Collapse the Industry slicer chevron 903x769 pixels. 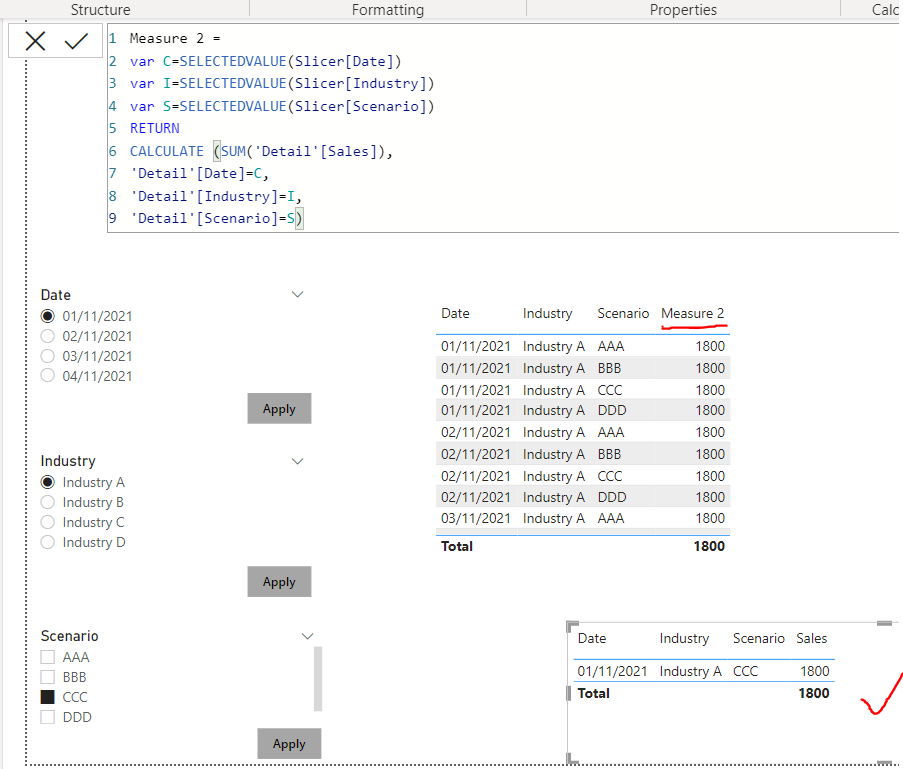pyautogui.click(x=297, y=461)
